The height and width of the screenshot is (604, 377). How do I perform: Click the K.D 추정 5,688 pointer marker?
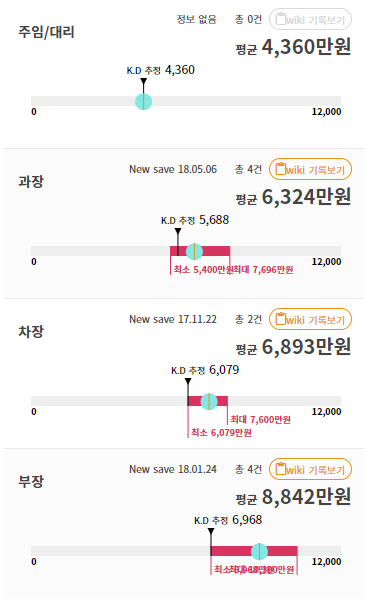(x=178, y=232)
